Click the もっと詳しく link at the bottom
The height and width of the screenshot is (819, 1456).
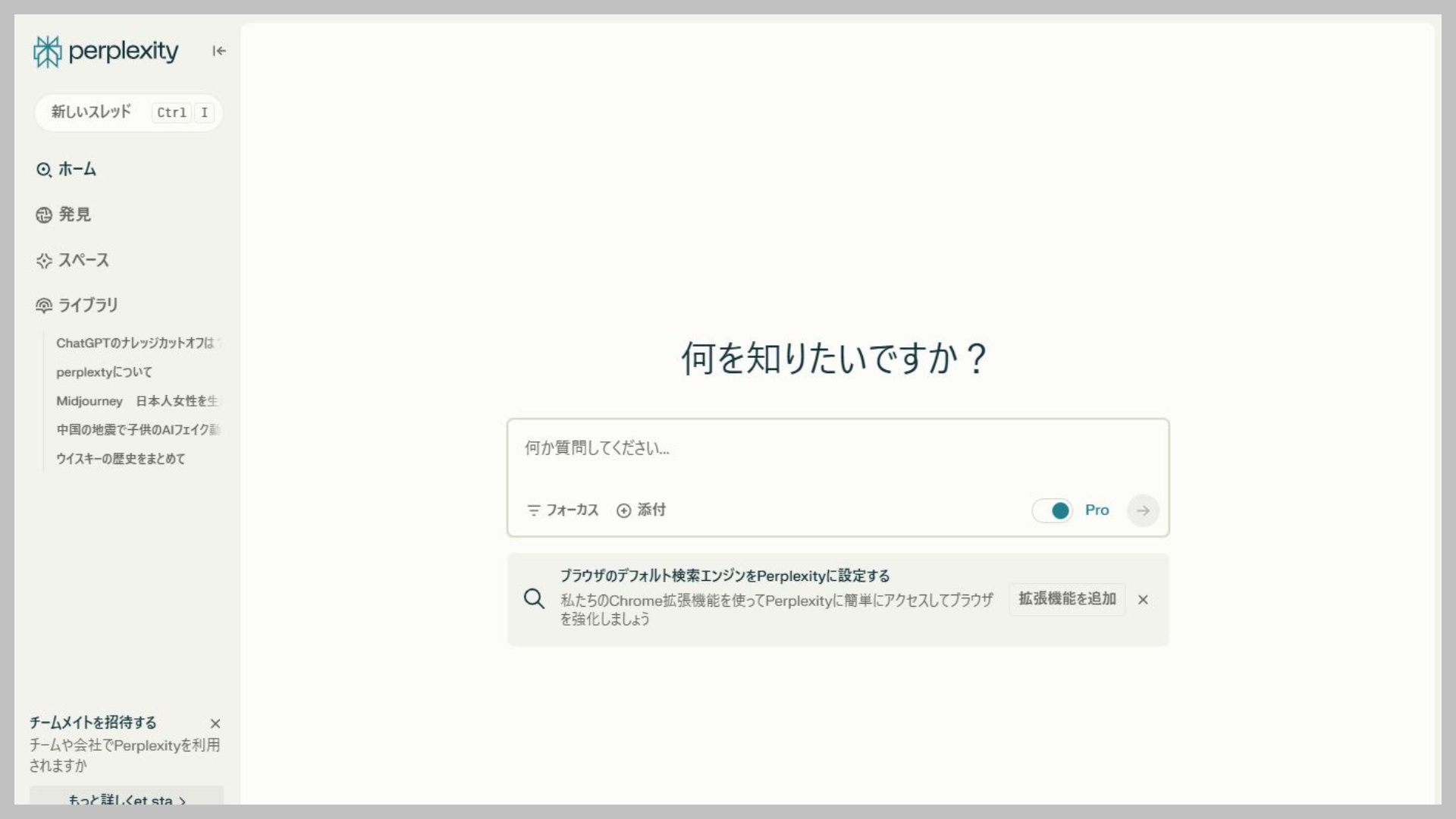[x=126, y=800]
